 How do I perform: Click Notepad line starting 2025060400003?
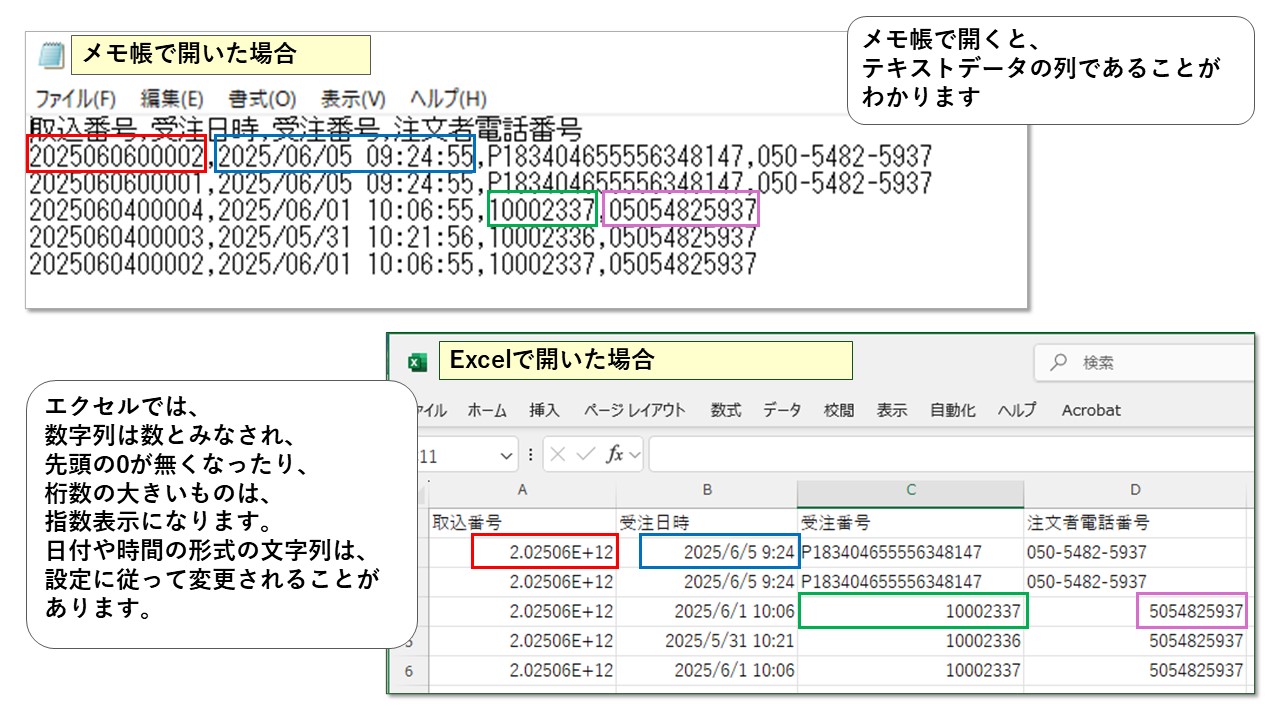(393, 237)
